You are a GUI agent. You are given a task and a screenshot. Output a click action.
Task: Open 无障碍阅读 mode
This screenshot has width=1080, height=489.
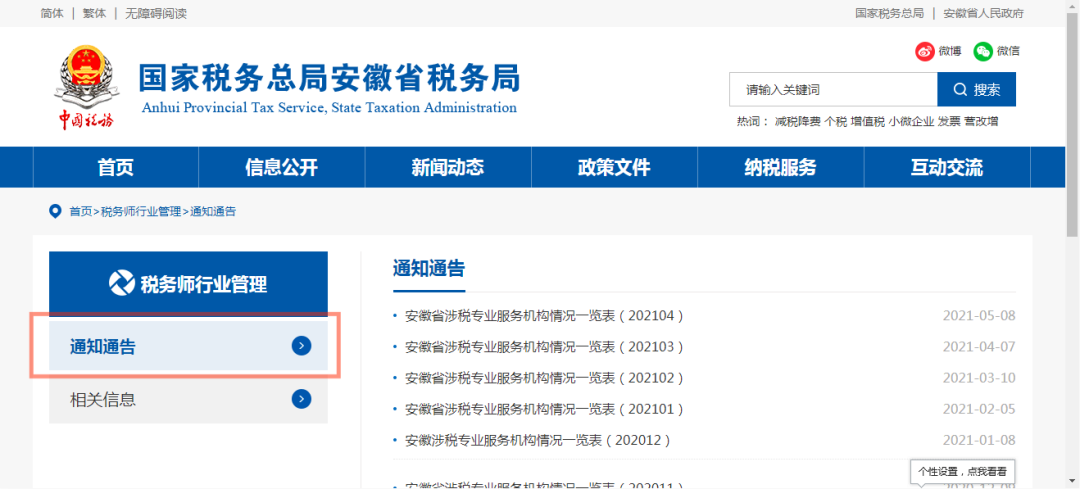coord(156,13)
